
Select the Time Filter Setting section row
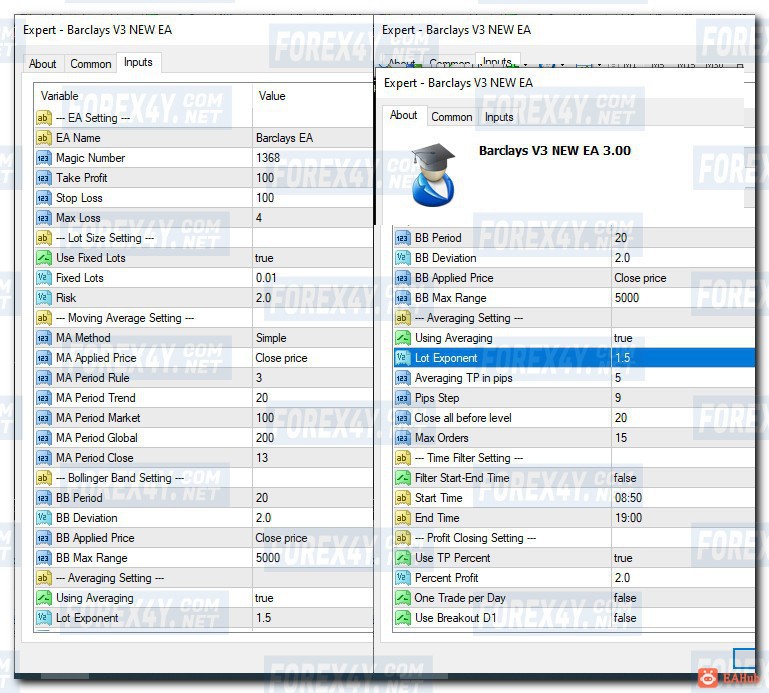click(x=574, y=458)
